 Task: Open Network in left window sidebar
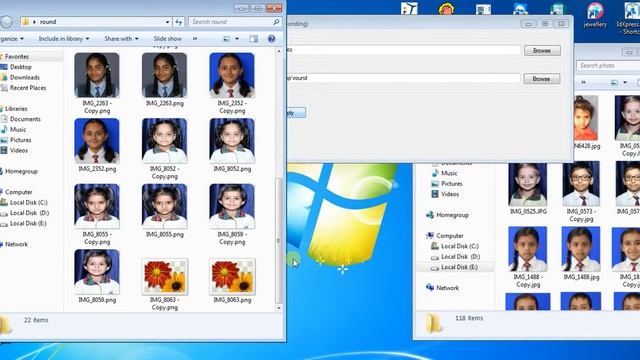click(x=16, y=244)
